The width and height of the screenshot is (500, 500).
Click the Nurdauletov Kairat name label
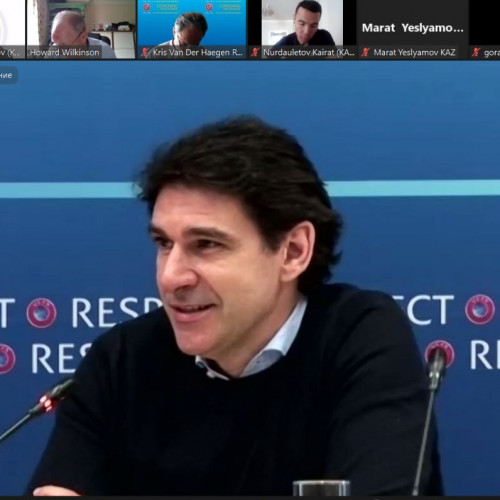[309, 52]
